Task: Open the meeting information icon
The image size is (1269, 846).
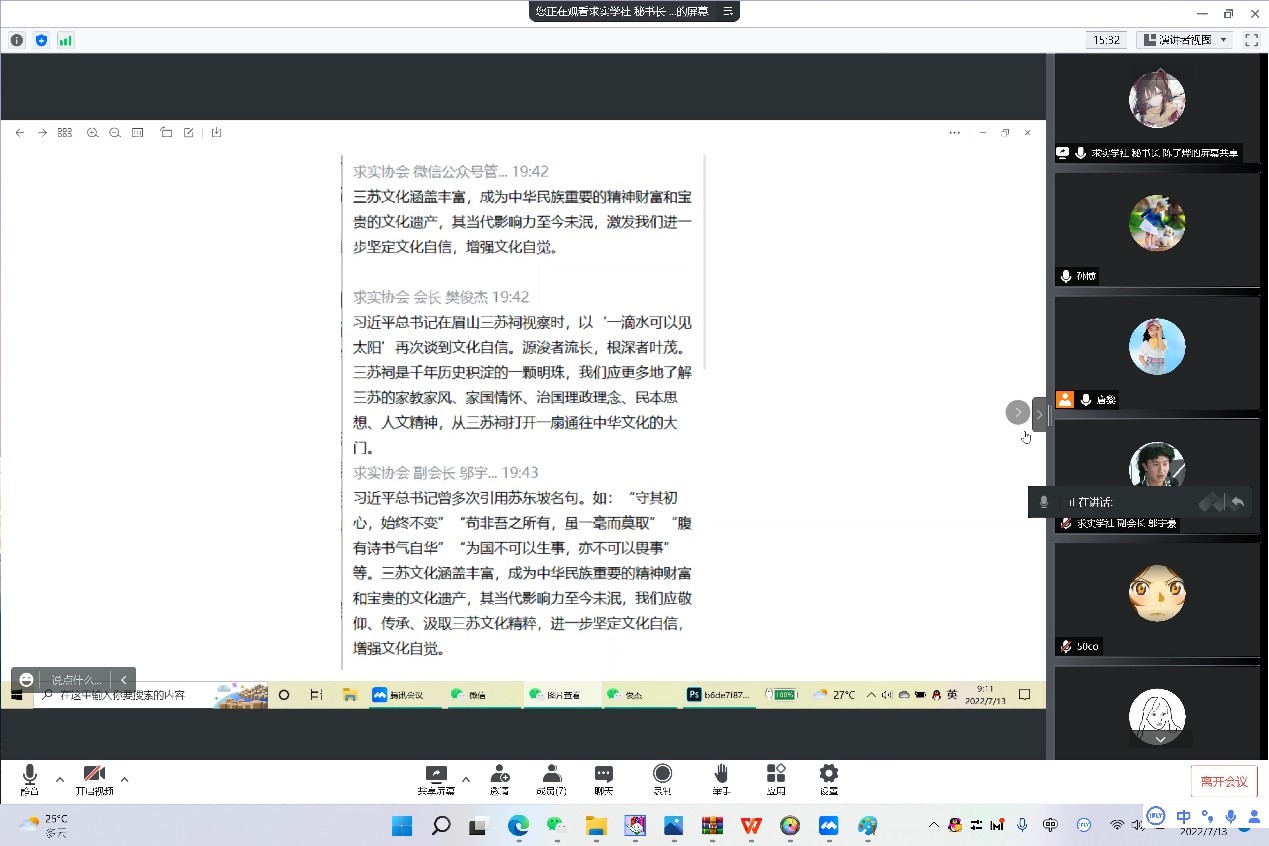Action: coord(17,40)
